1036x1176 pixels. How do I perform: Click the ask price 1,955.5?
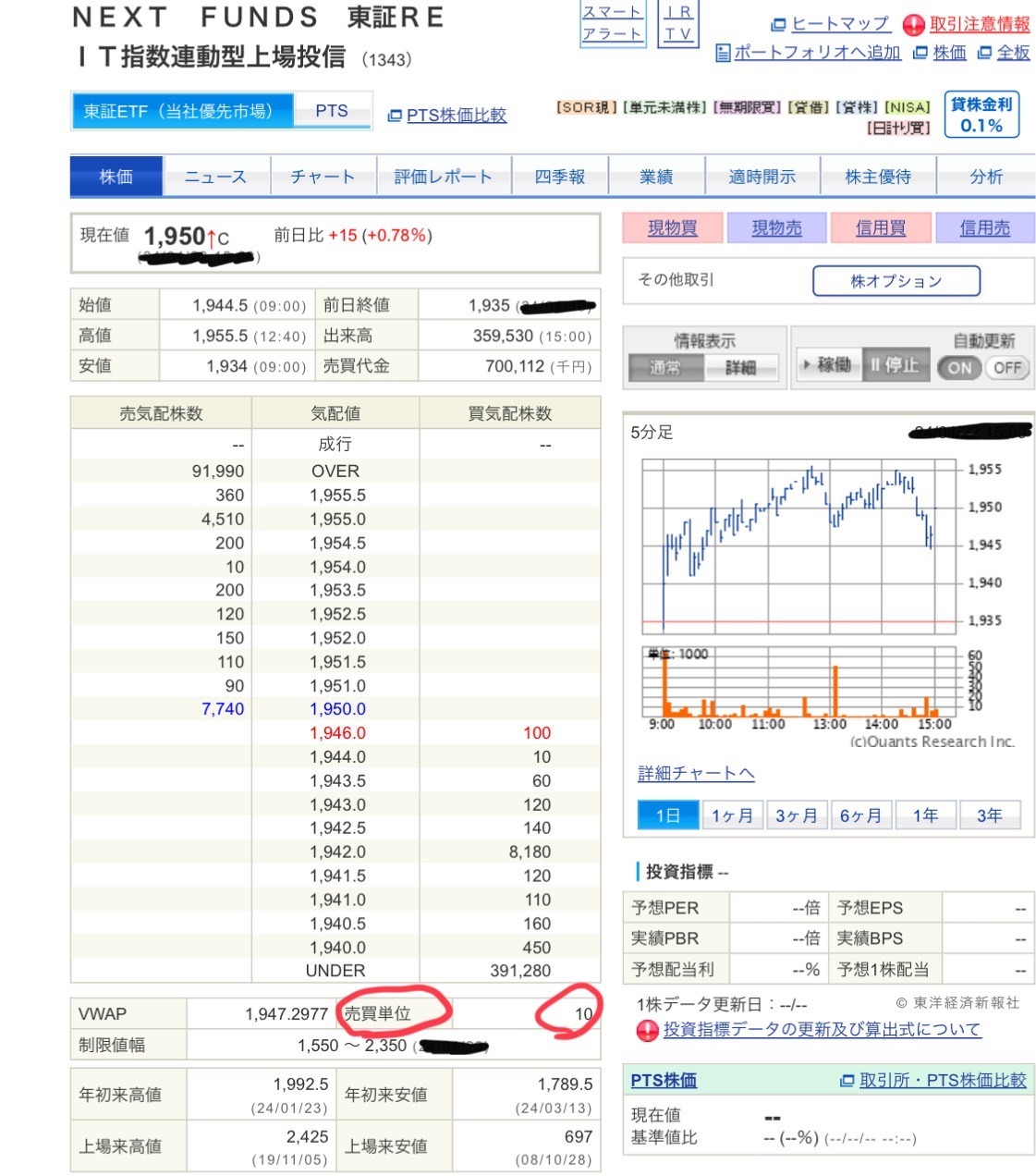(337, 496)
